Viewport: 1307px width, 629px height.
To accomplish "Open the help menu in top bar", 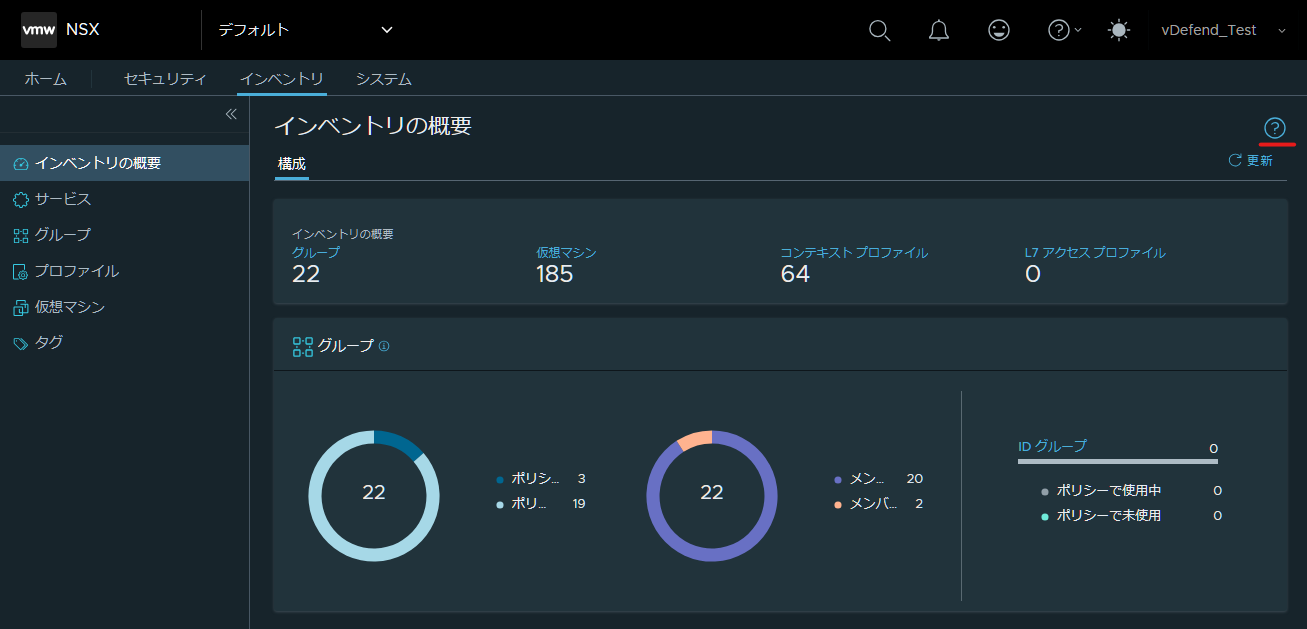I will tap(1064, 31).
